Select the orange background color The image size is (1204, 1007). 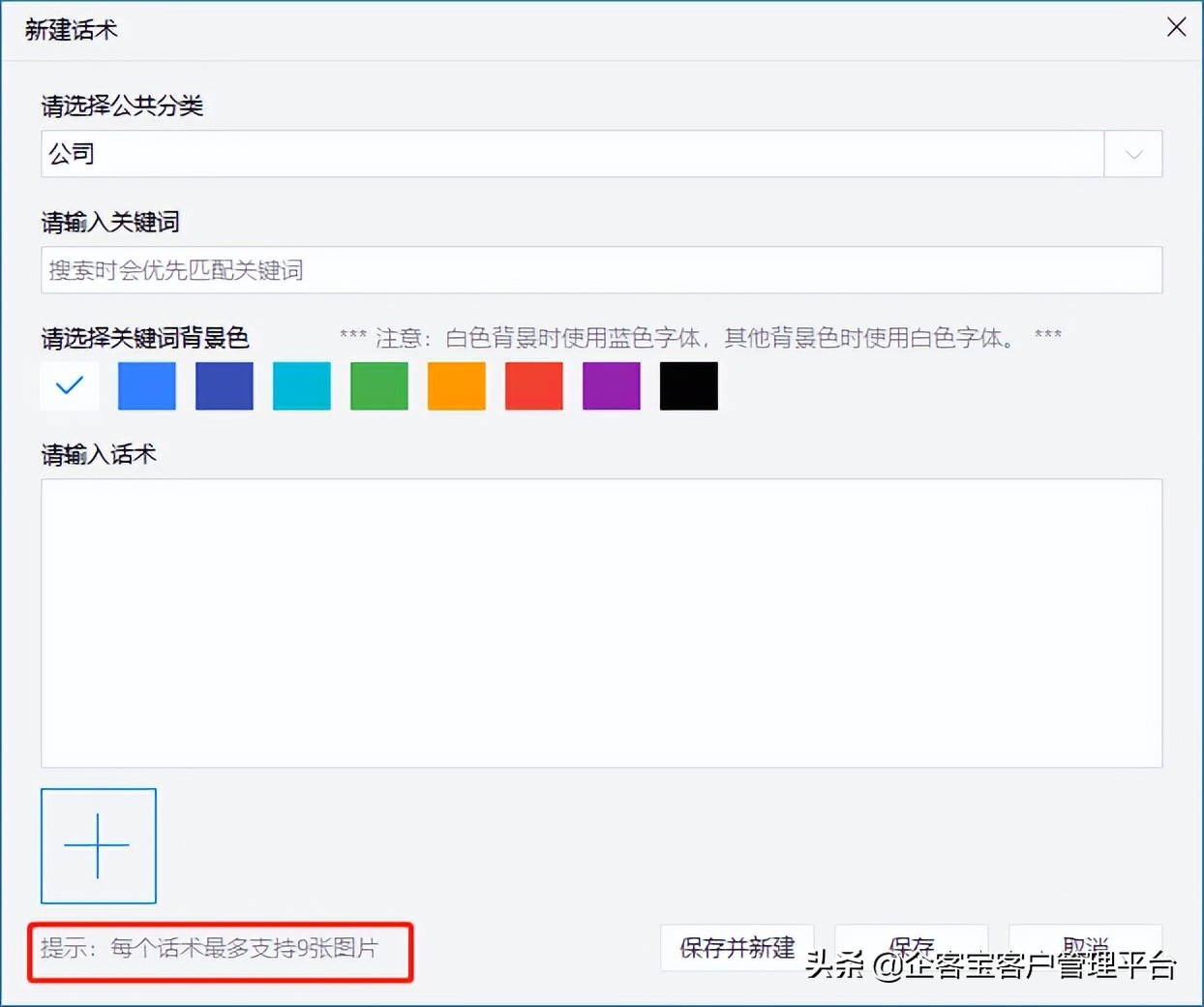[x=456, y=385]
